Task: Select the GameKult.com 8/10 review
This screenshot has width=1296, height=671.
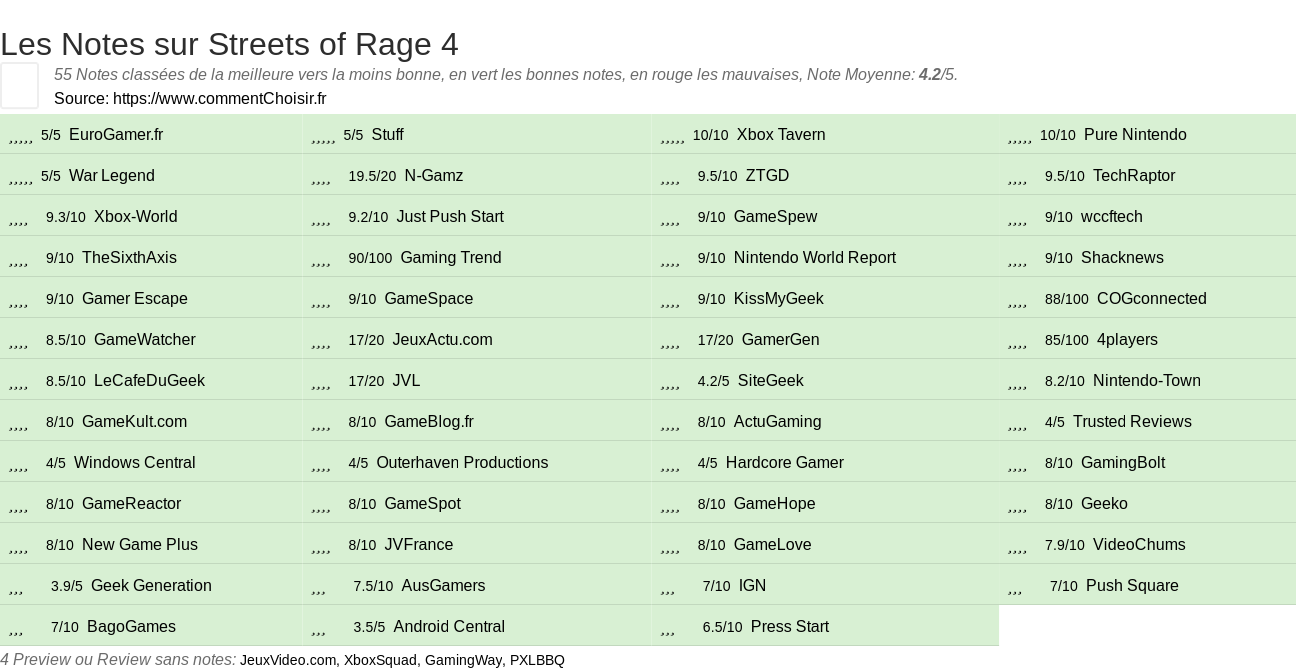Action: point(150,421)
